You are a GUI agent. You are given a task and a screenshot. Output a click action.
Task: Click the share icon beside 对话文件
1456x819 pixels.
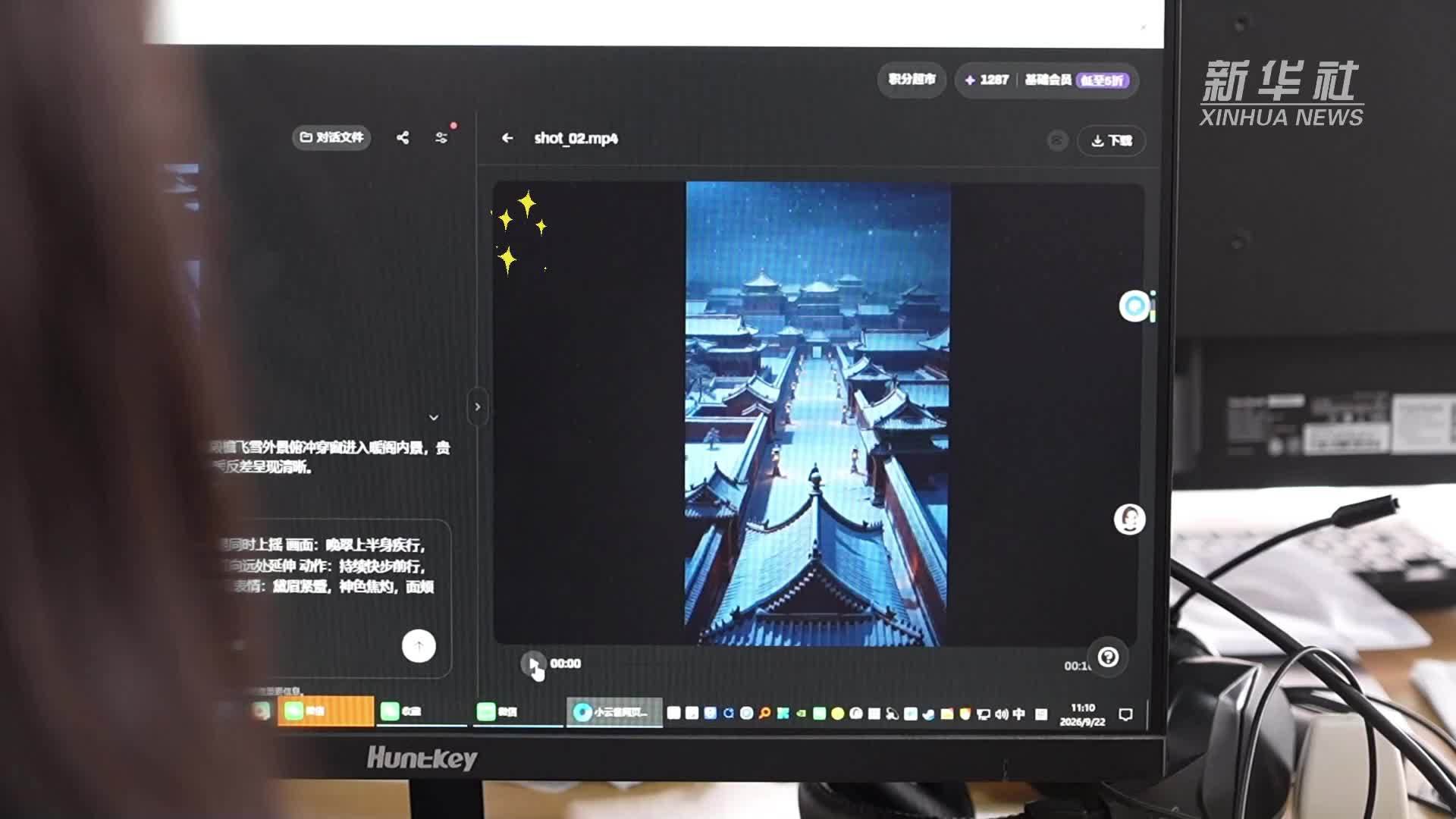tap(403, 137)
